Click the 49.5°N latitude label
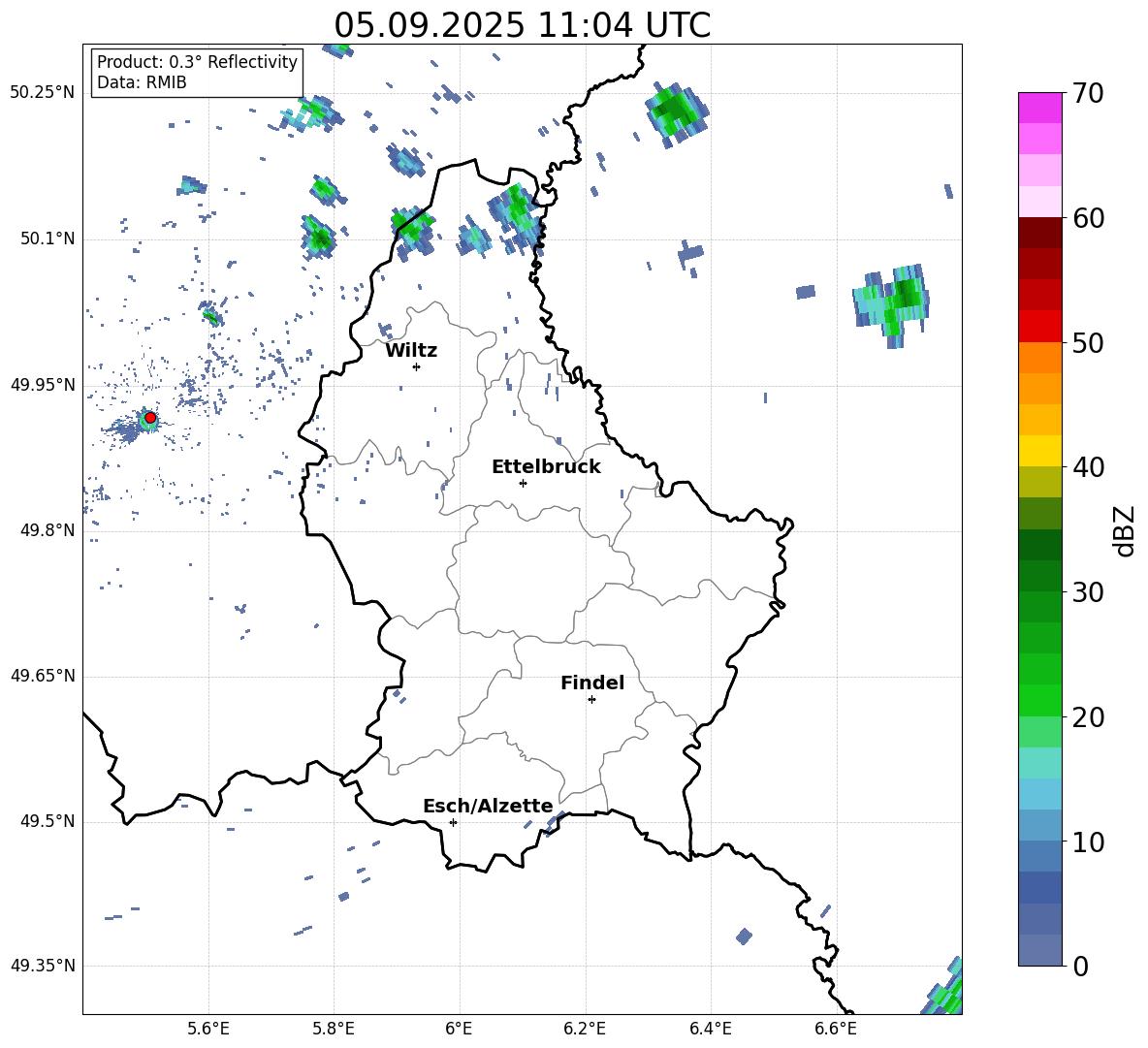The width and height of the screenshot is (1148, 1048). point(48,821)
